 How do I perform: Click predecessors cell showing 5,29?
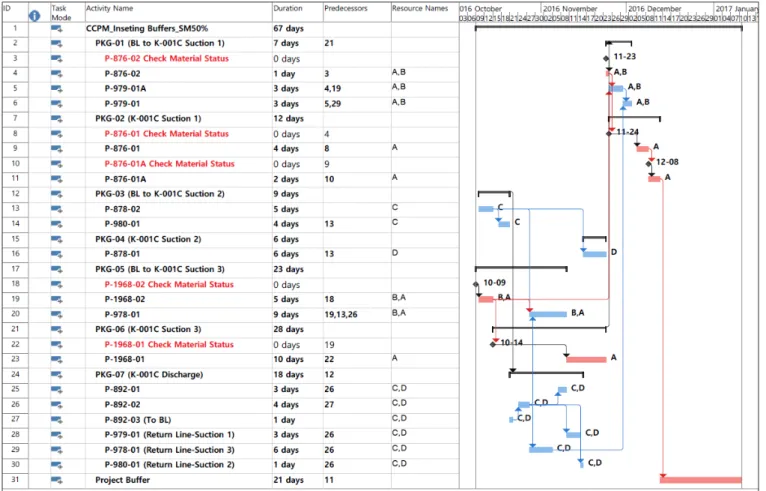point(333,104)
